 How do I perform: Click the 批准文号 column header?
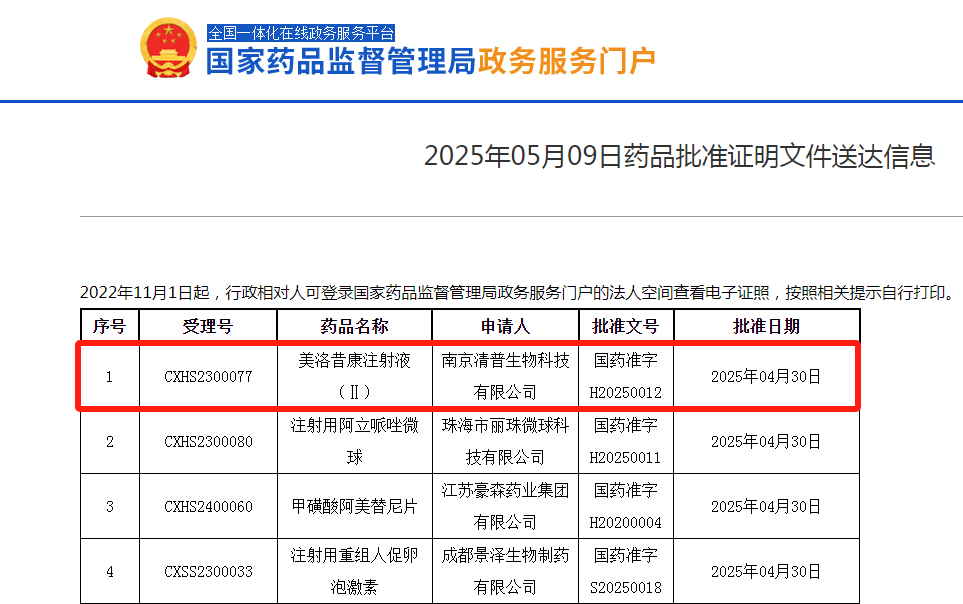click(626, 326)
